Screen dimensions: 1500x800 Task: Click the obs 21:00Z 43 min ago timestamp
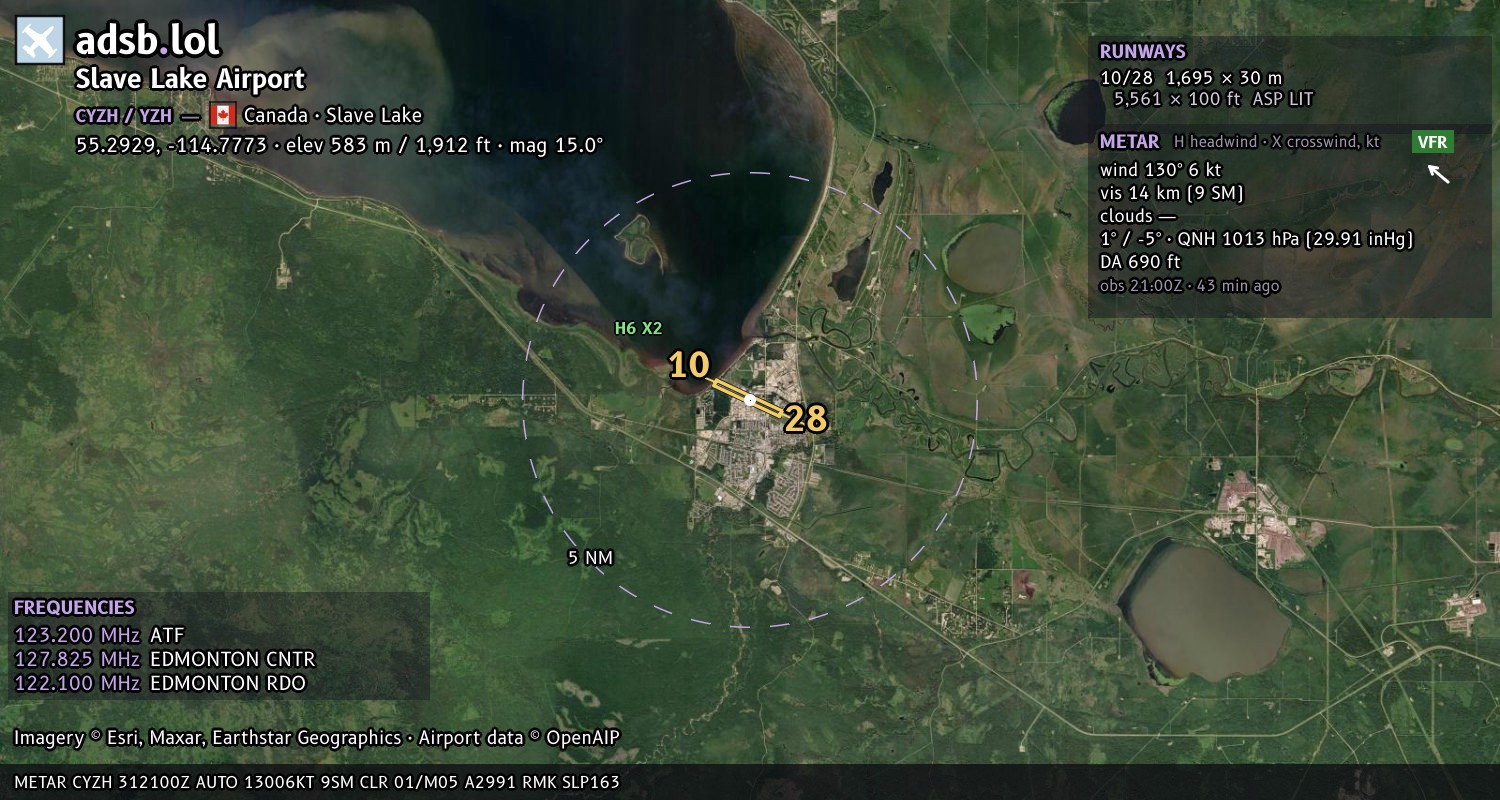click(1189, 286)
